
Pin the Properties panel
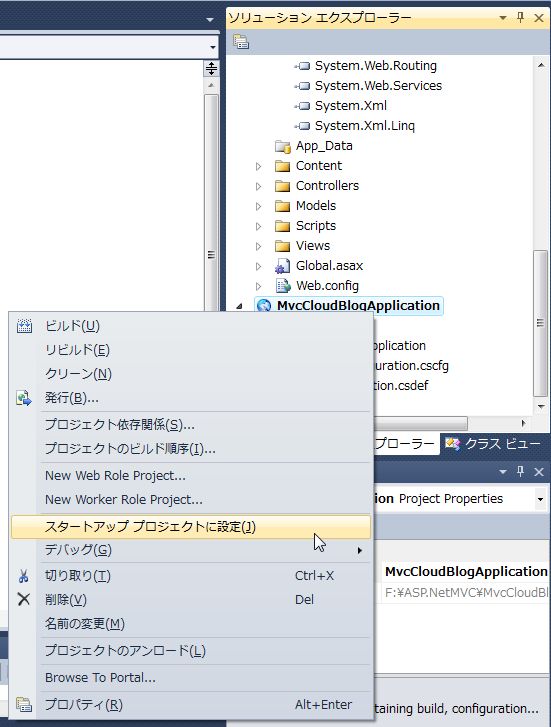520,472
